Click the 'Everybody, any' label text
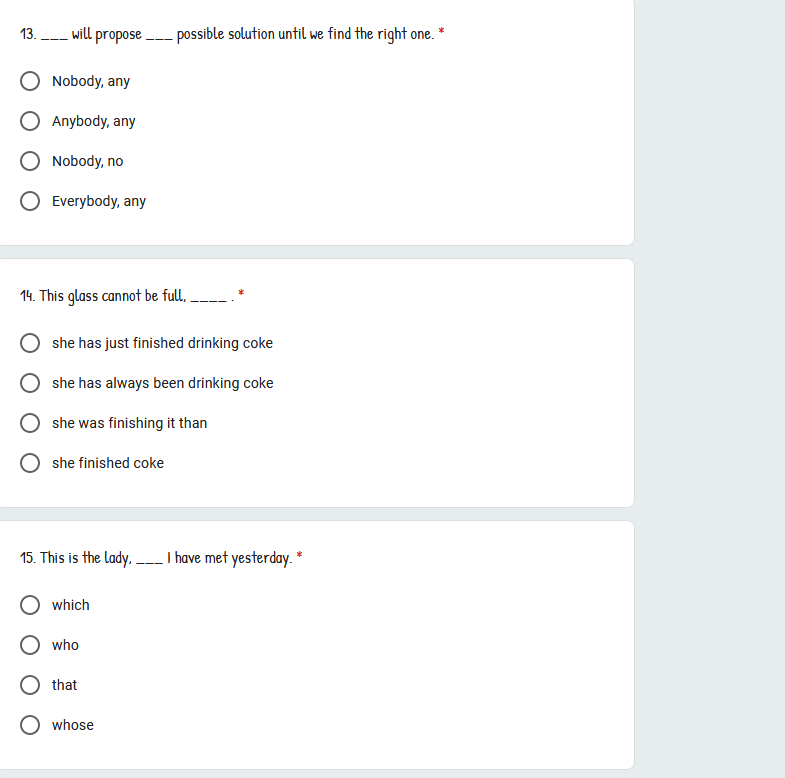Screen dimensions: 785x778 pyautogui.click(x=99, y=201)
